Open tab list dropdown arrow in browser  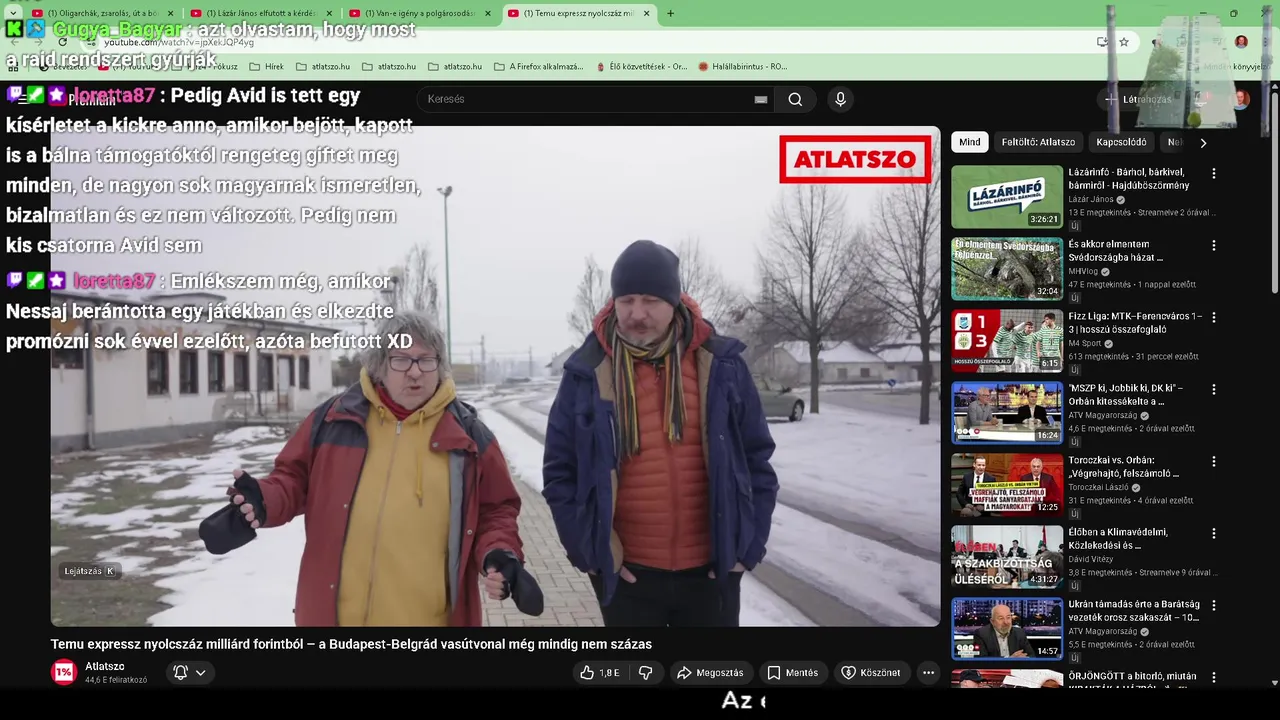tap(13, 13)
